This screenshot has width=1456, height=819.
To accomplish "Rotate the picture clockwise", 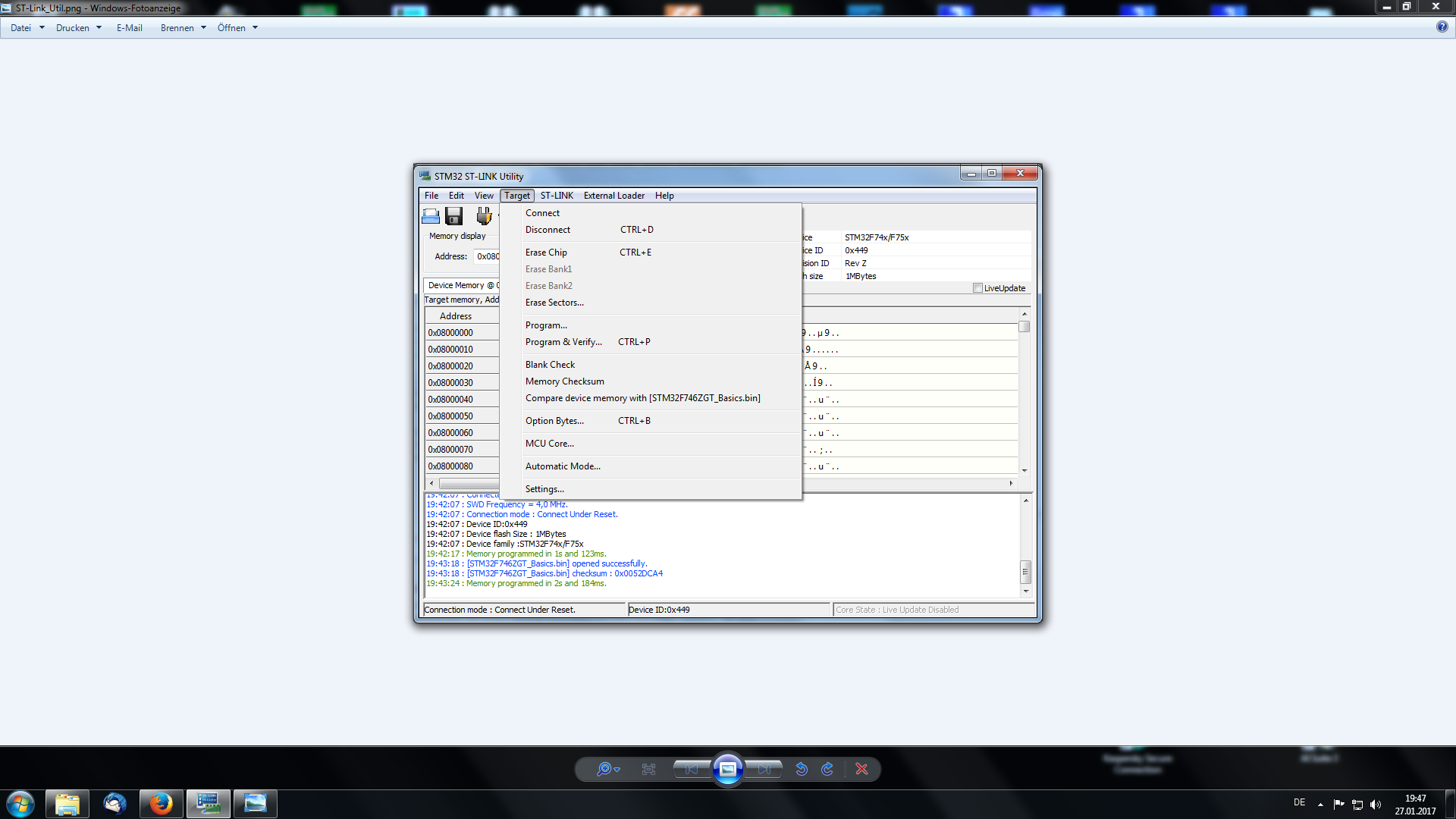I will [x=827, y=769].
